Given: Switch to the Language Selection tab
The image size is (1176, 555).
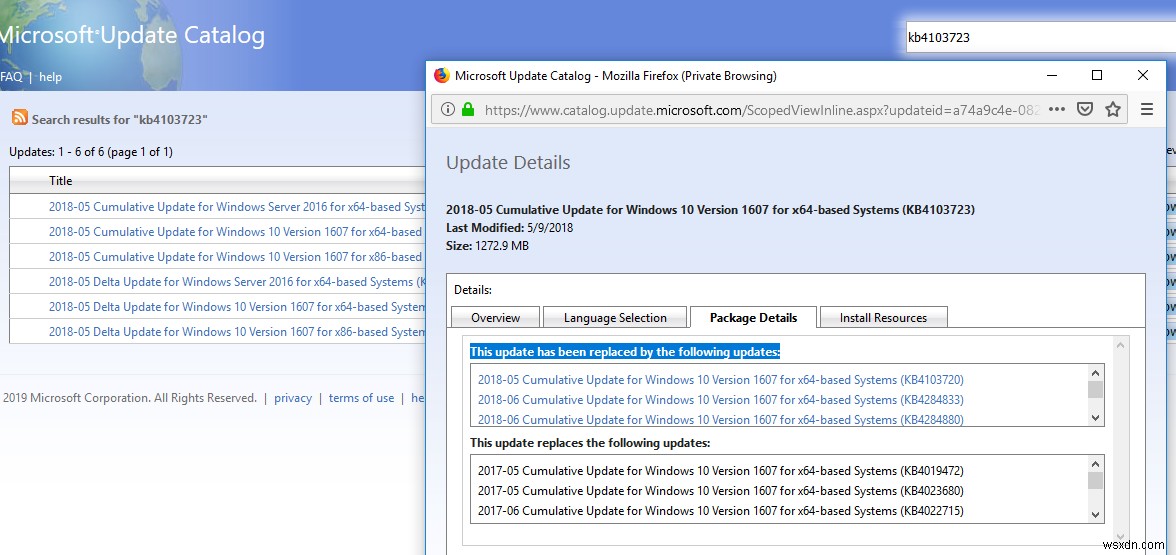Looking at the screenshot, I should click(615, 317).
